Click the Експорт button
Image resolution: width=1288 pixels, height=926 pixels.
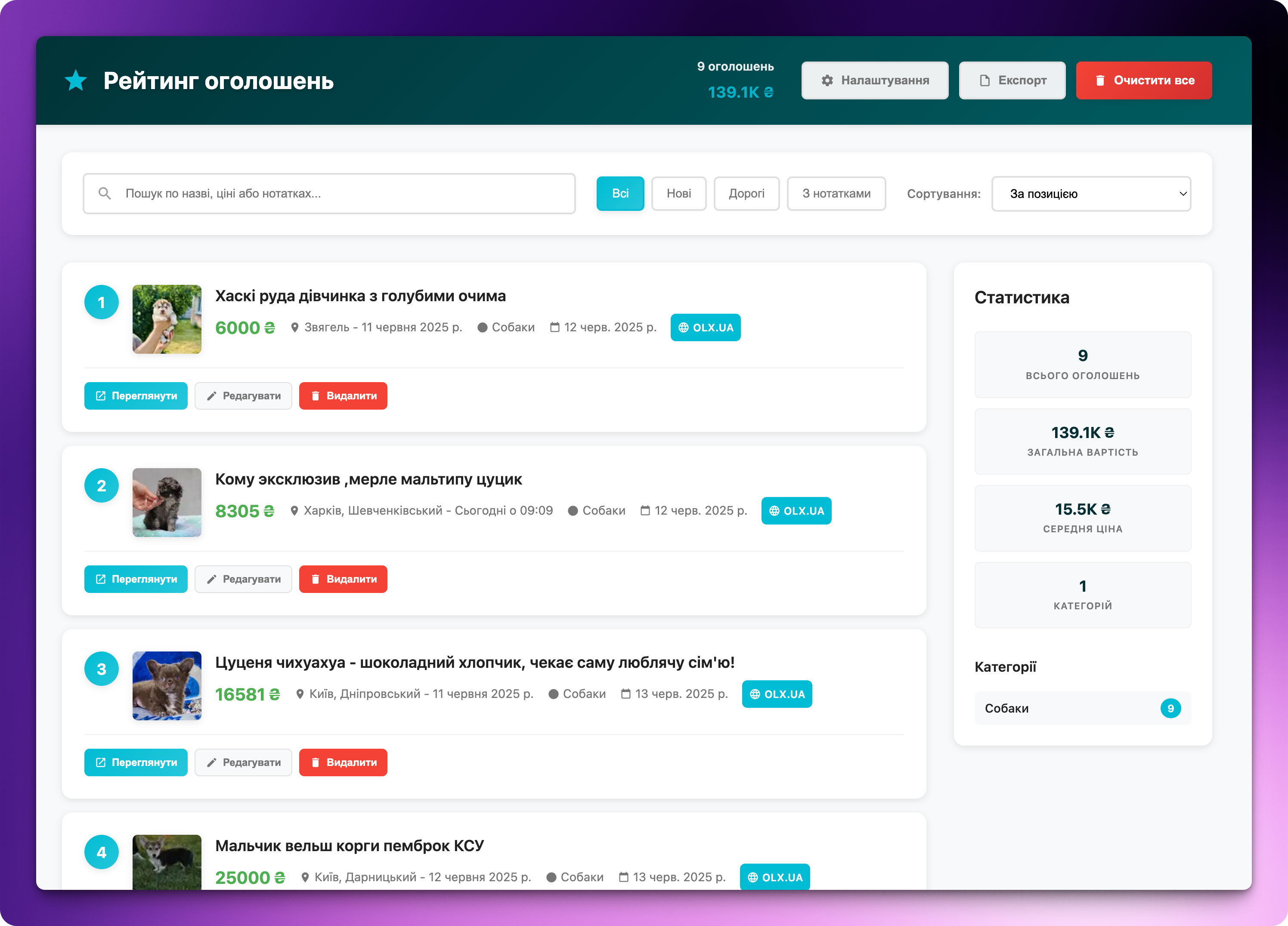(x=1012, y=80)
